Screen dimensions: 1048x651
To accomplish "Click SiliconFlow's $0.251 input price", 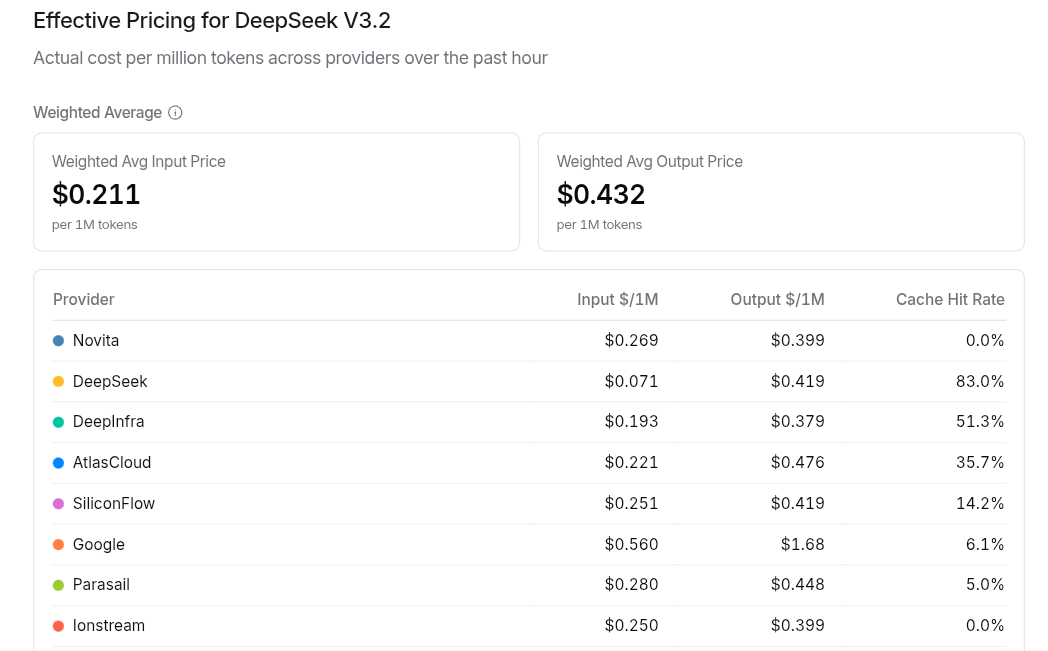I will pyautogui.click(x=632, y=504).
